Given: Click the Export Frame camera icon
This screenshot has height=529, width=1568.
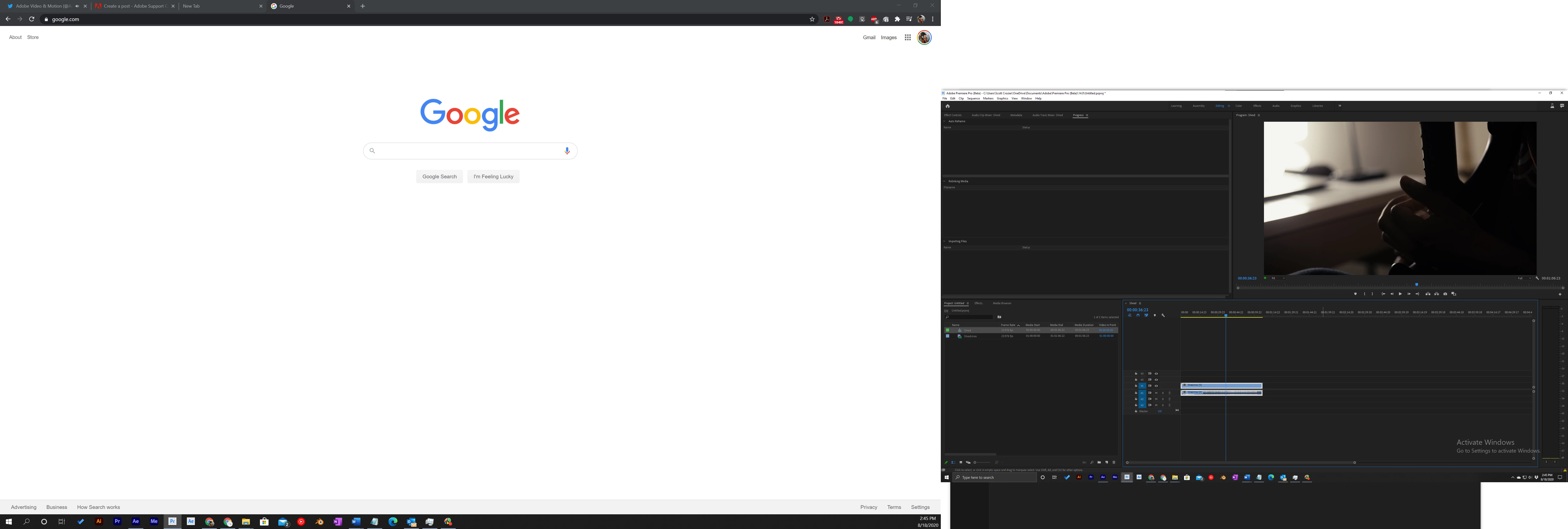Looking at the screenshot, I should [x=1446, y=294].
